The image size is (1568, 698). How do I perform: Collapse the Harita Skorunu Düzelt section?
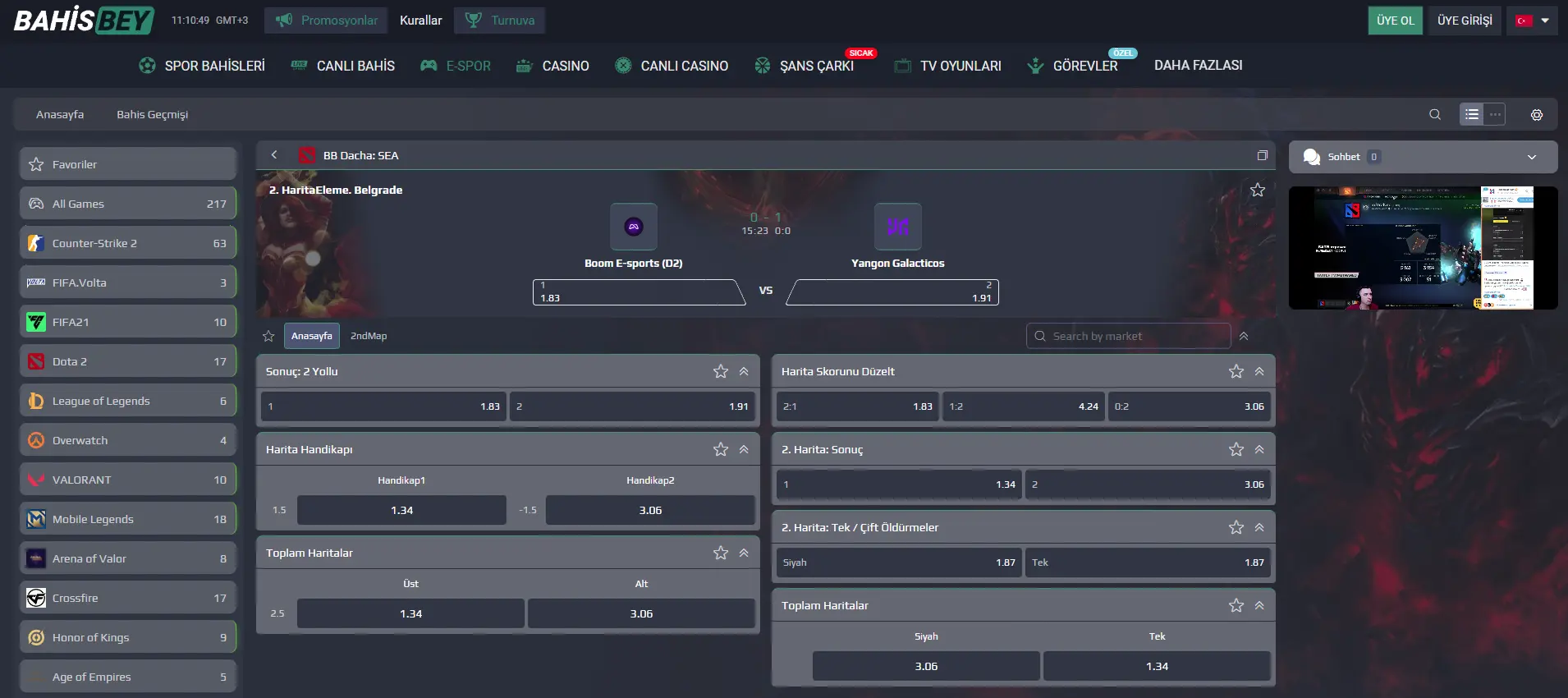1259,371
